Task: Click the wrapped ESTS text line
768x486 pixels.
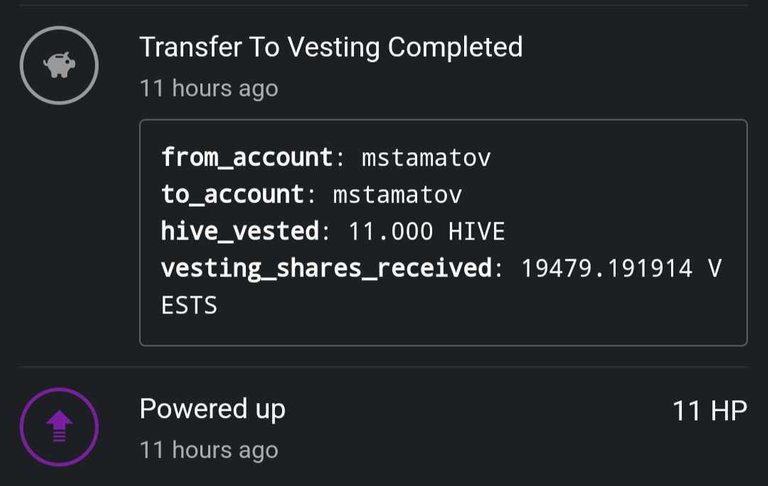Action: (x=189, y=306)
